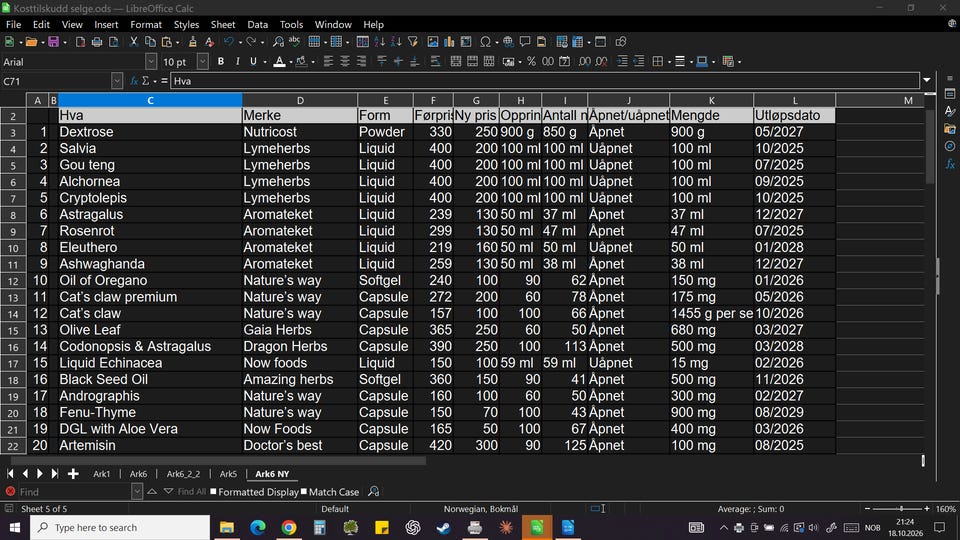Click the Cut scissors icon

click(x=133, y=42)
